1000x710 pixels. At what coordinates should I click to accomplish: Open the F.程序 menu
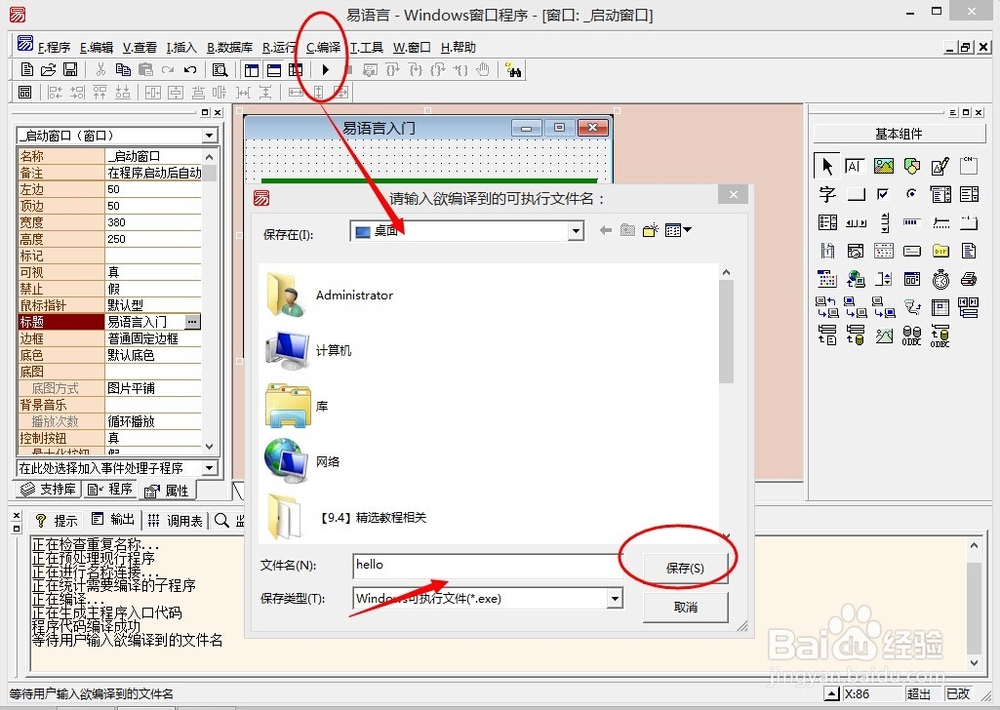tap(54, 47)
